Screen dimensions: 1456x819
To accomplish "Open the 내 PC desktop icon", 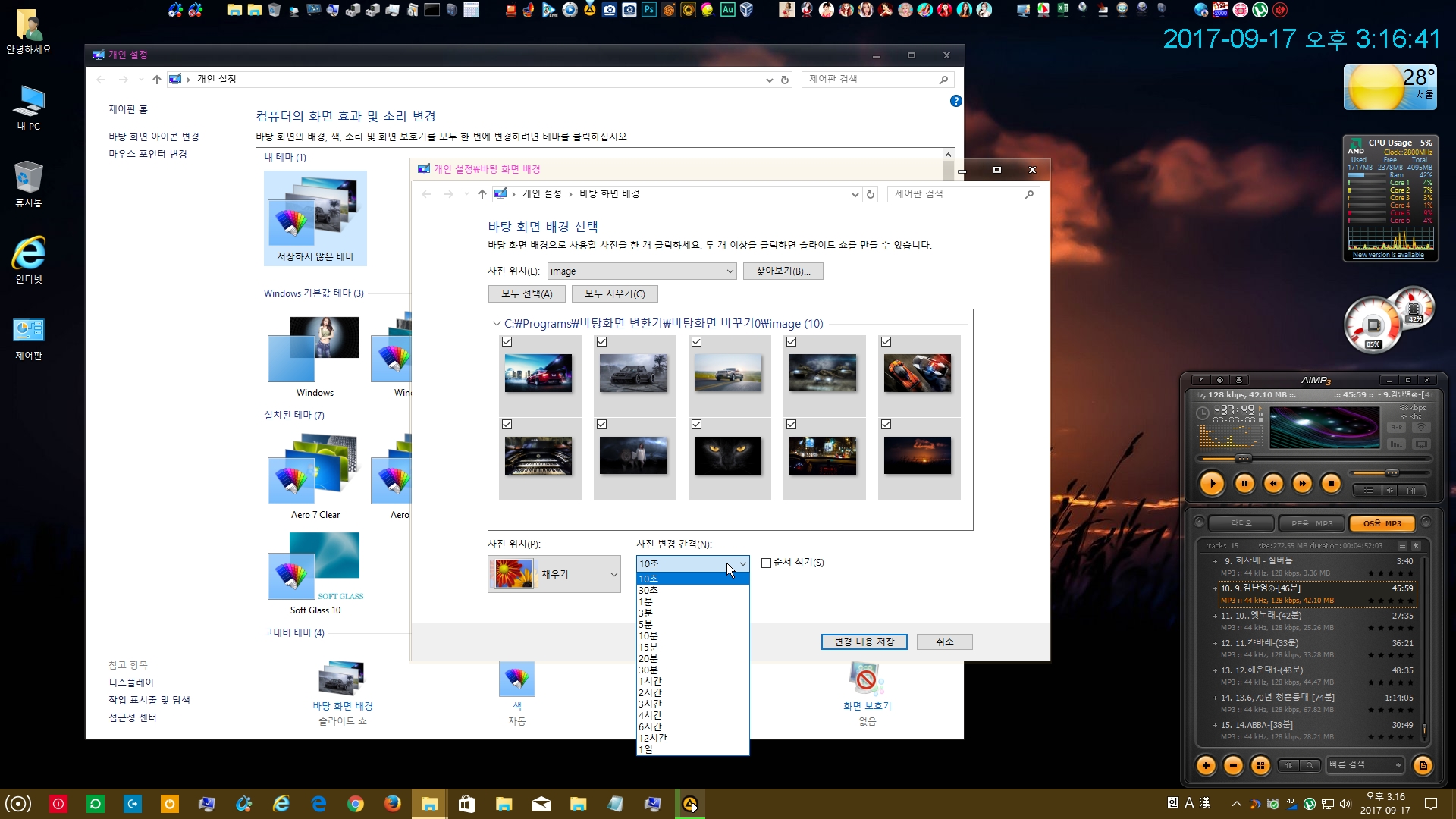I will tap(28, 107).
